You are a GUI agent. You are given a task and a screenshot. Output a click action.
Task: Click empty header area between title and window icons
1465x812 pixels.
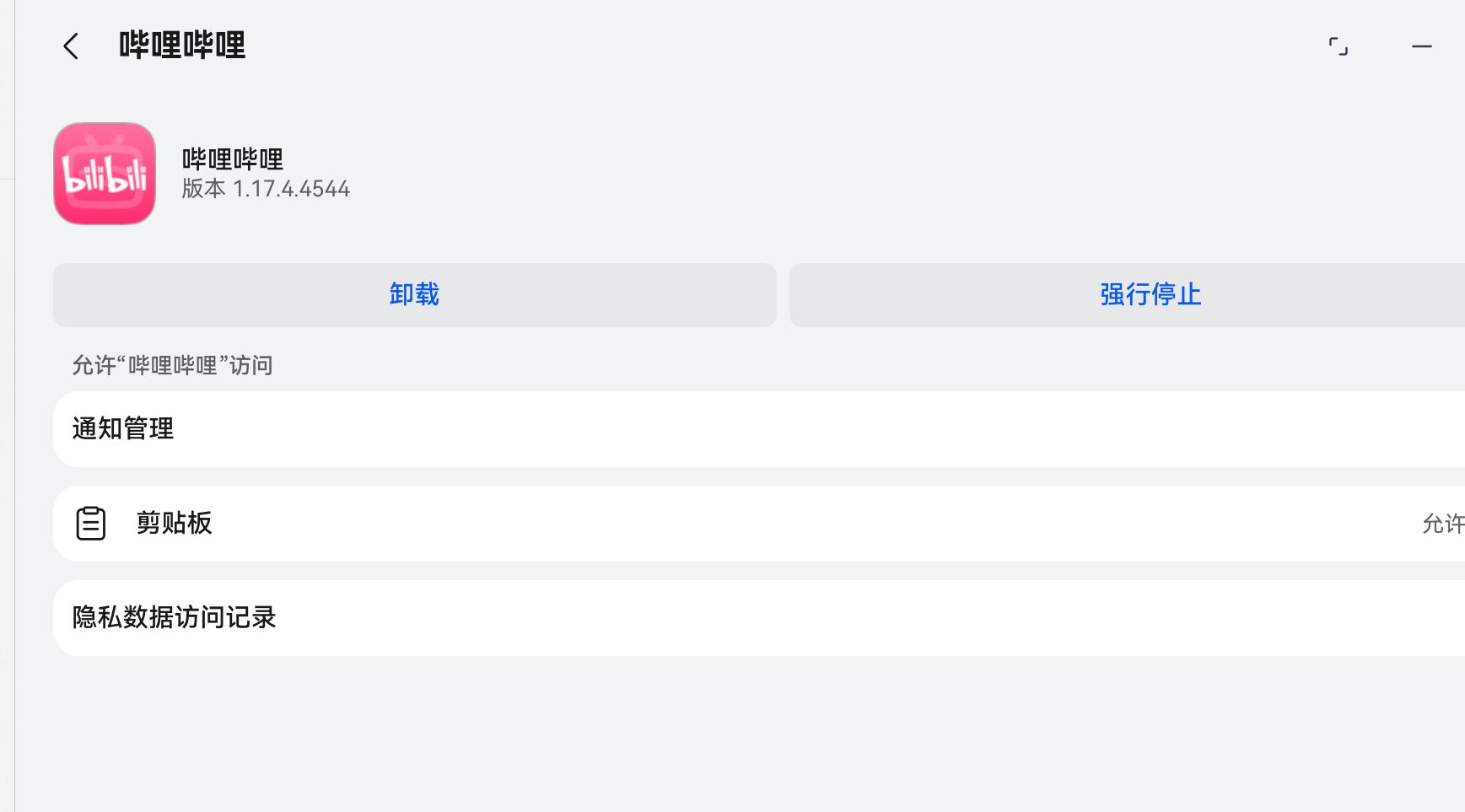(x=759, y=46)
